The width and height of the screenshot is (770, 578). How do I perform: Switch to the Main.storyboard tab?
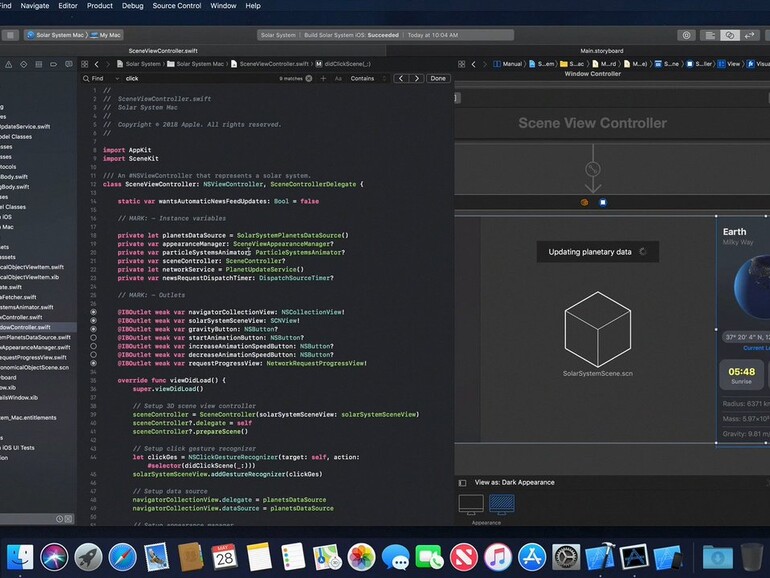click(x=602, y=51)
